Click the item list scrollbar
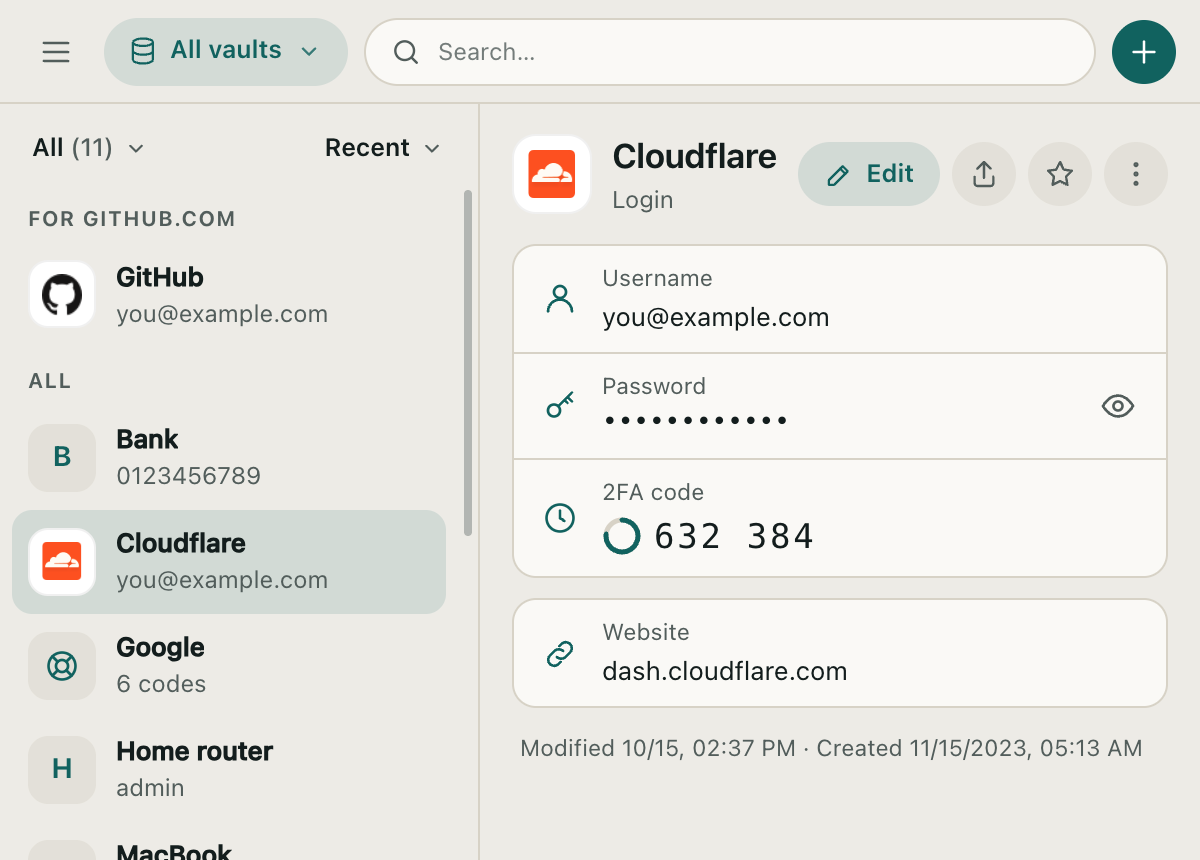This screenshot has height=860, width=1200. tap(467, 362)
